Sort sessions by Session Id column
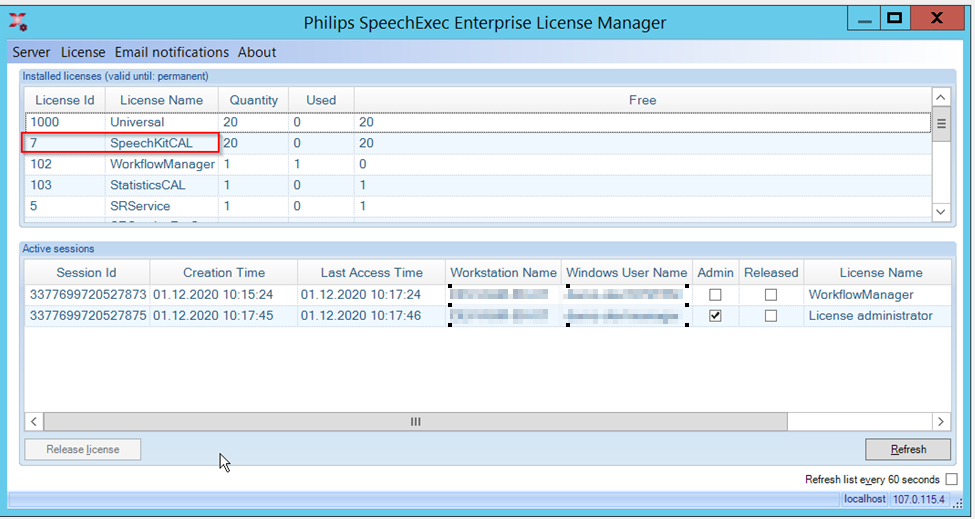The image size is (975, 519). 86,273
